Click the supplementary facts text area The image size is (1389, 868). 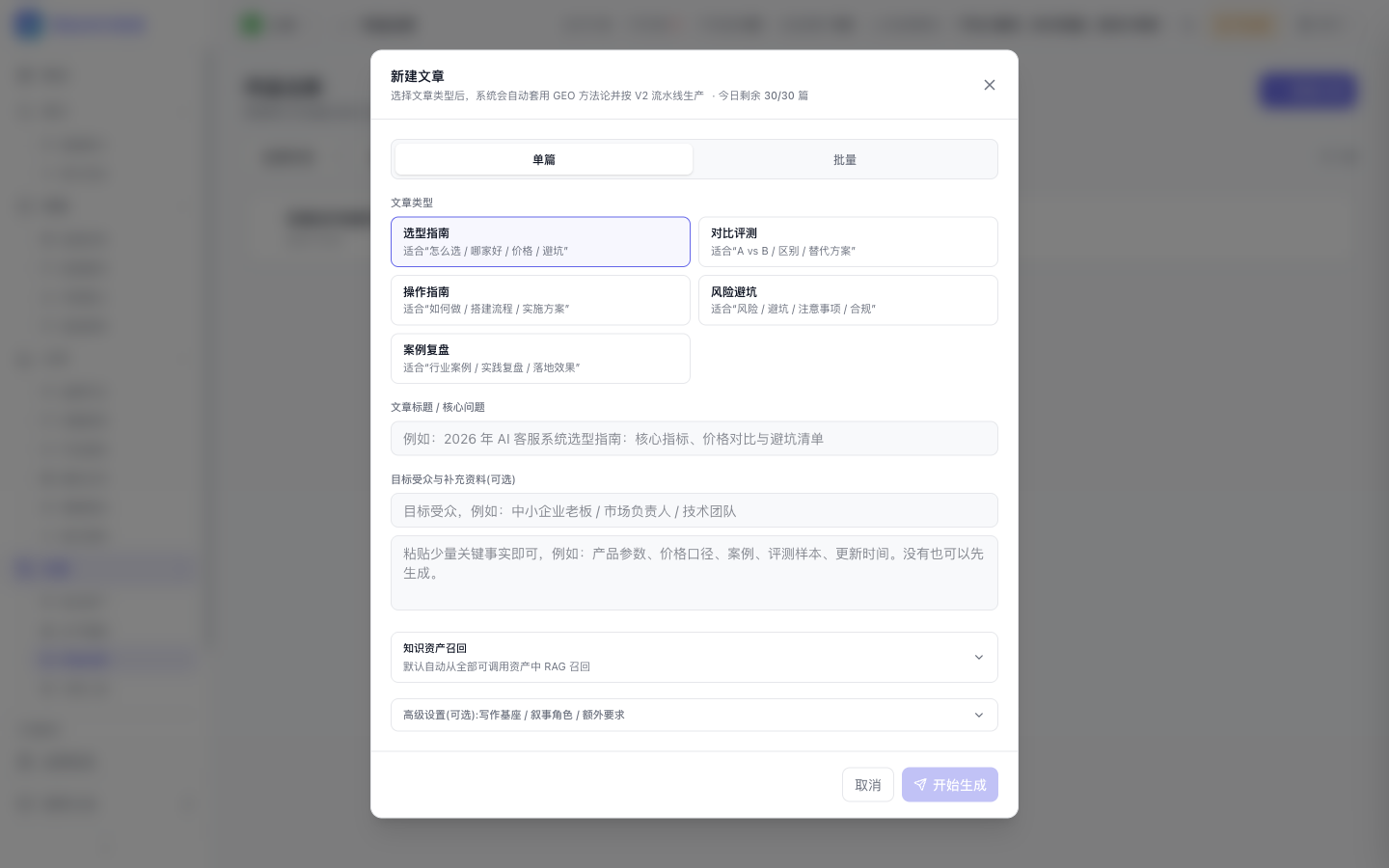click(x=694, y=573)
